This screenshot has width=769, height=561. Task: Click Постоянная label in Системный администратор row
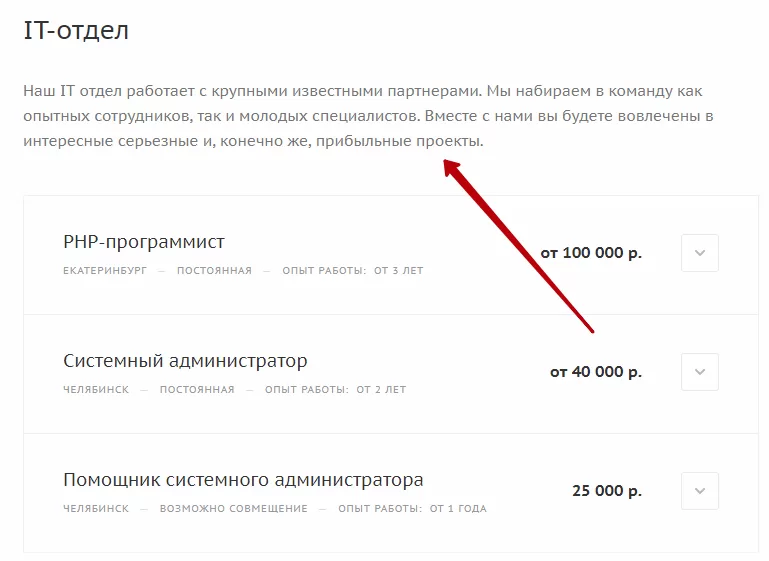[x=197, y=390]
